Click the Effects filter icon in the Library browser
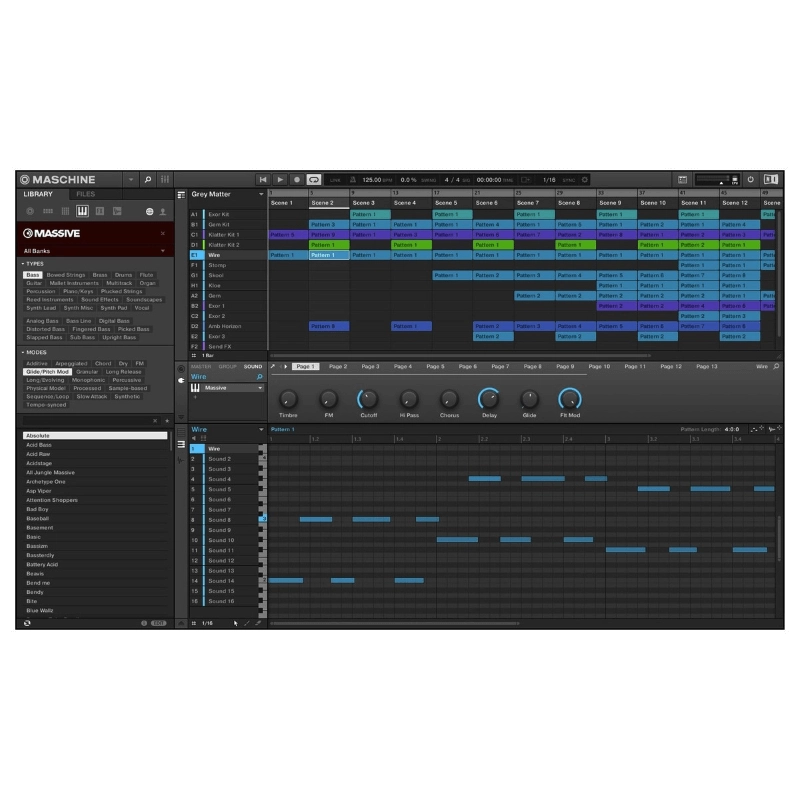Viewport: 800px width, 800px height. [101, 211]
